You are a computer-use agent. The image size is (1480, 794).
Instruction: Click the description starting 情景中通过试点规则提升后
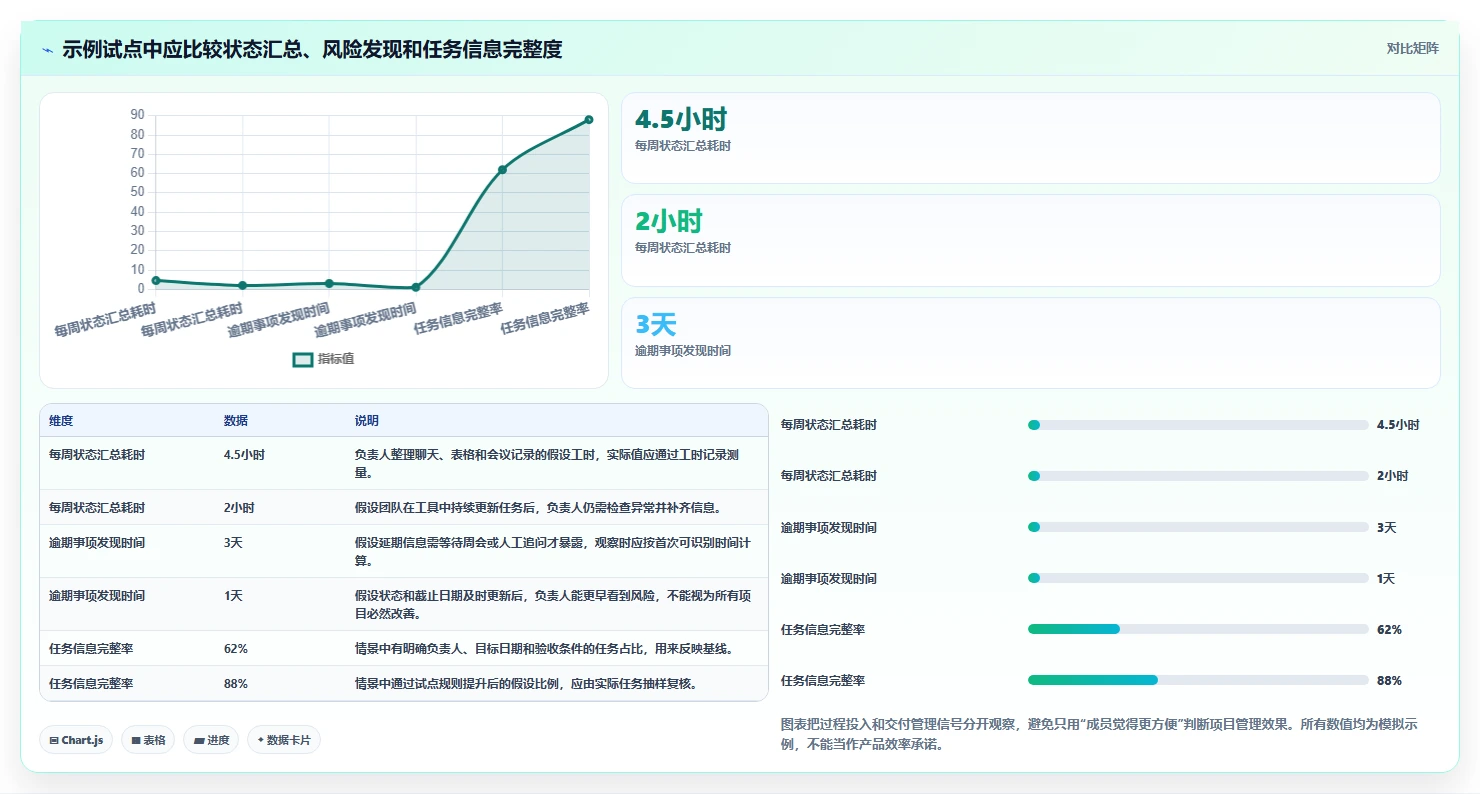(526, 683)
